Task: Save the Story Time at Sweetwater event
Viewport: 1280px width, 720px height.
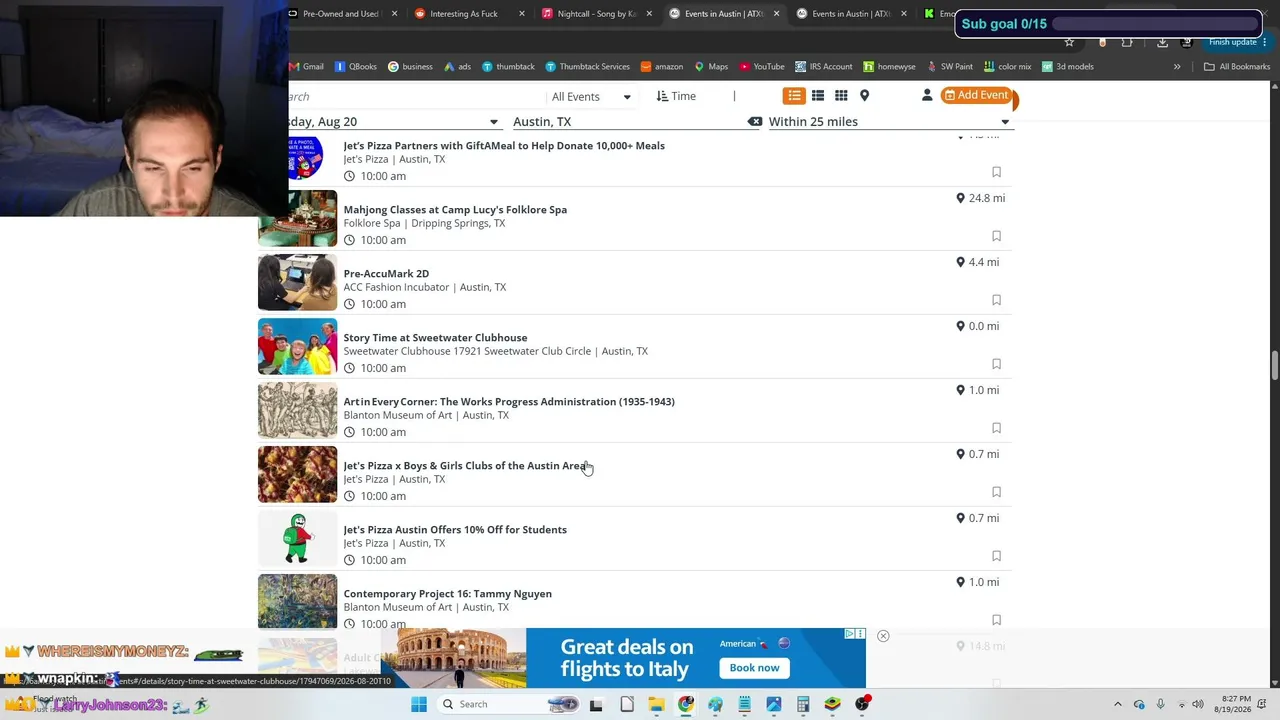Action: [996, 364]
